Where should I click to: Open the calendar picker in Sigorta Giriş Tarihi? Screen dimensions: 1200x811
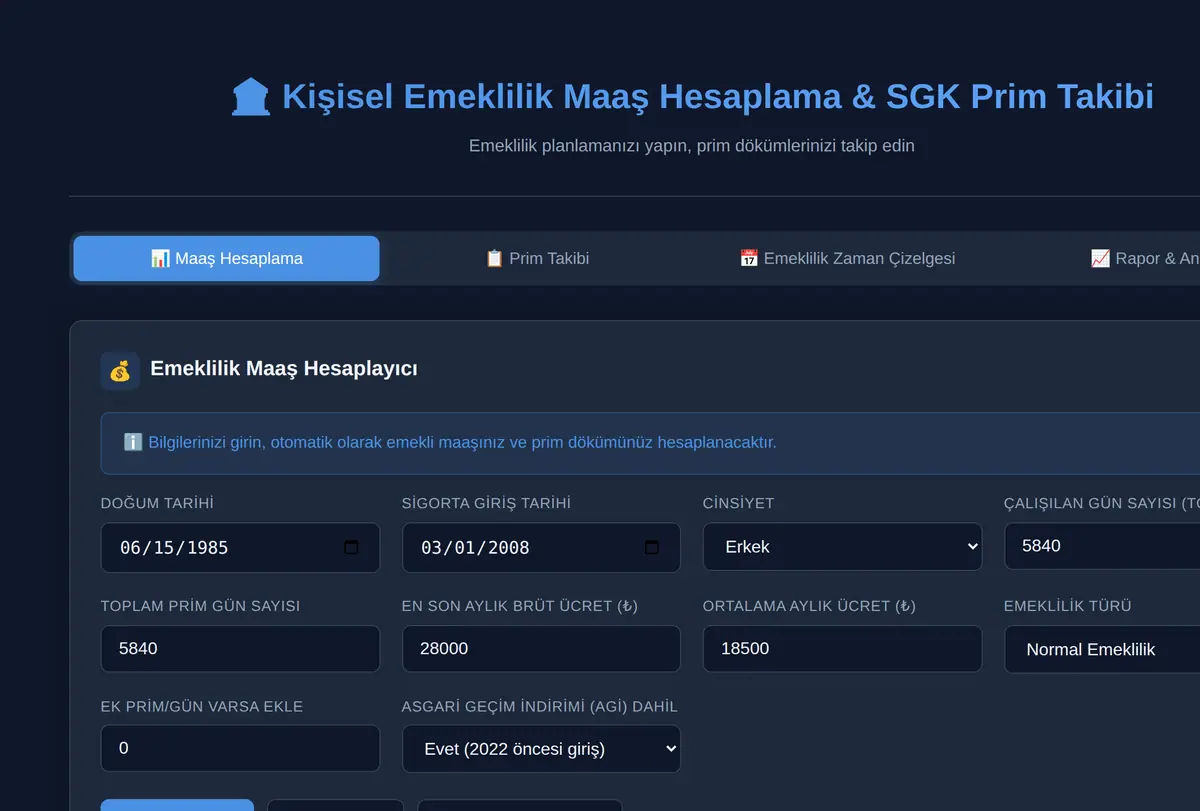coord(652,547)
